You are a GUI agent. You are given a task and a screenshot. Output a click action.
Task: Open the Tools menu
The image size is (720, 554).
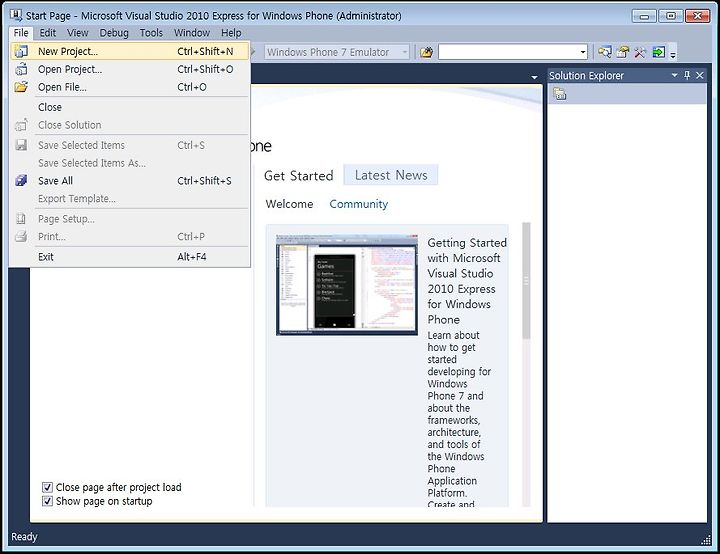(x=151, y=33)
